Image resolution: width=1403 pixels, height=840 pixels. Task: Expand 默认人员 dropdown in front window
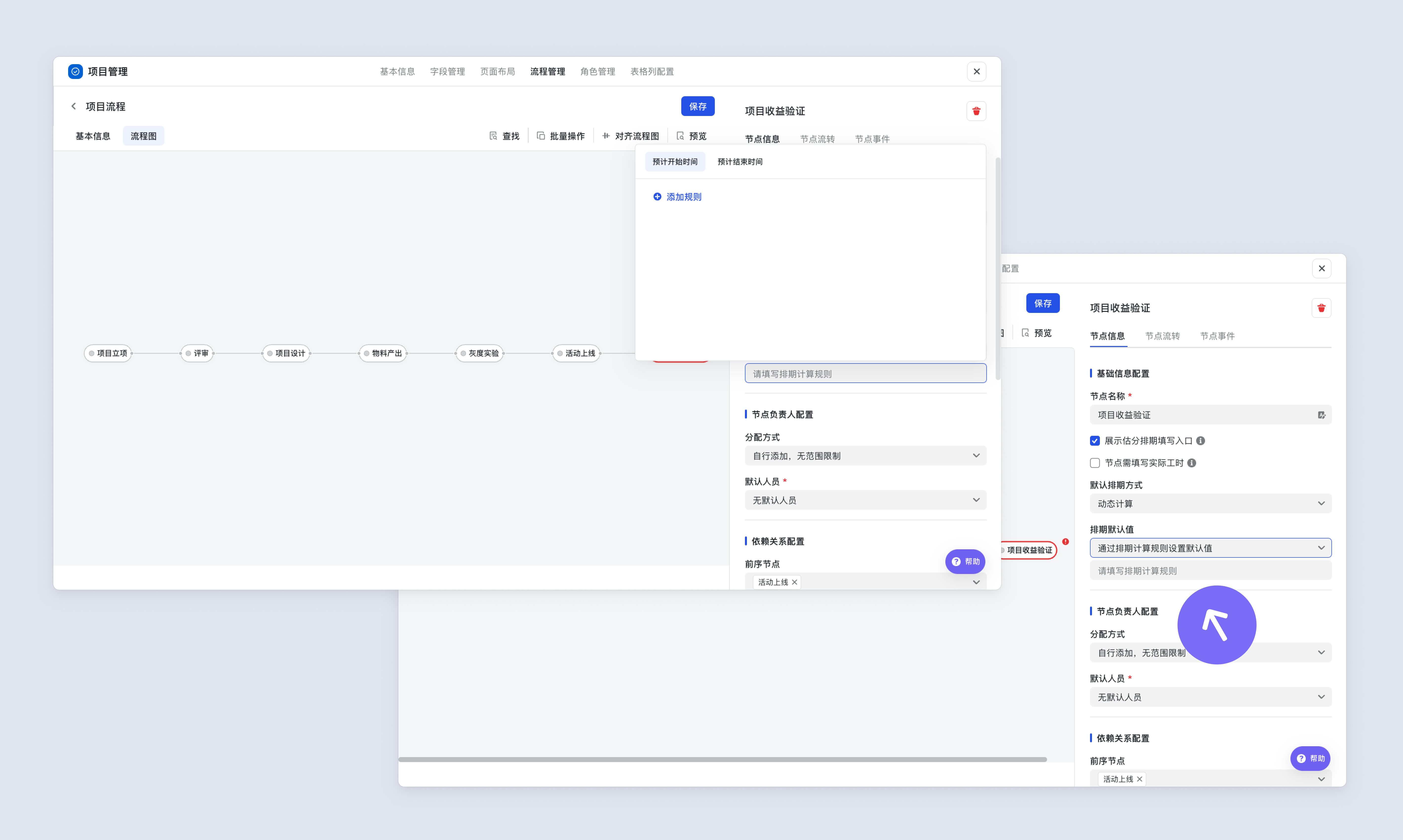[x=865, y=500]
